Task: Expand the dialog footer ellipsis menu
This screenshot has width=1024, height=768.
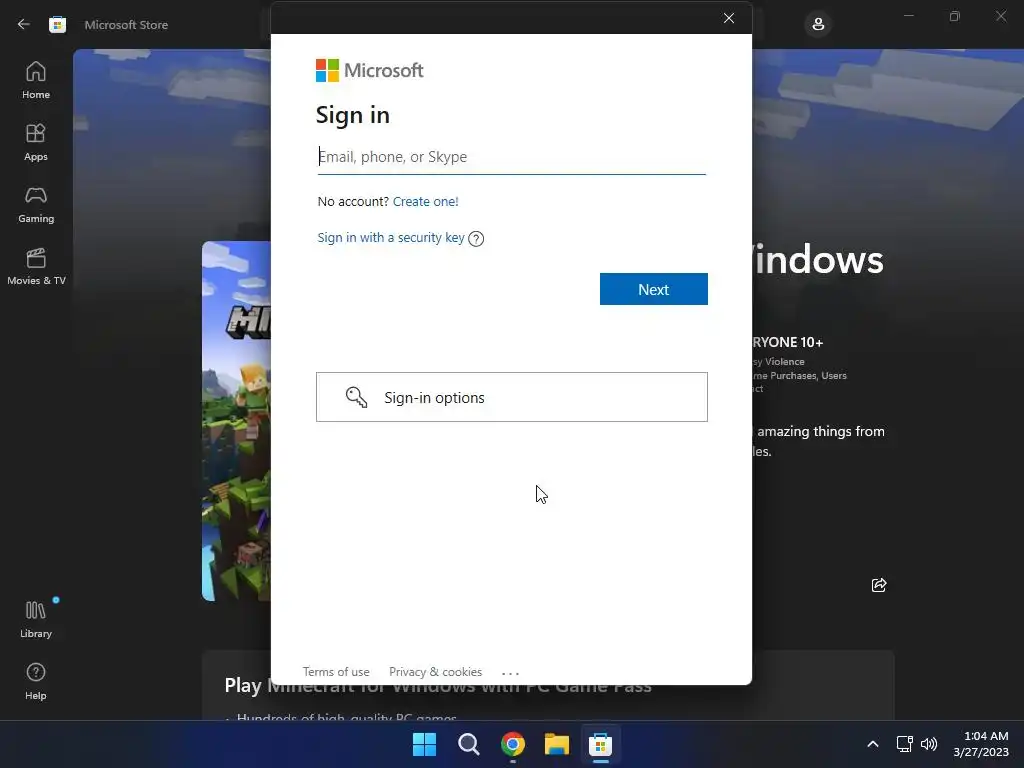Action: click(510, 673)
